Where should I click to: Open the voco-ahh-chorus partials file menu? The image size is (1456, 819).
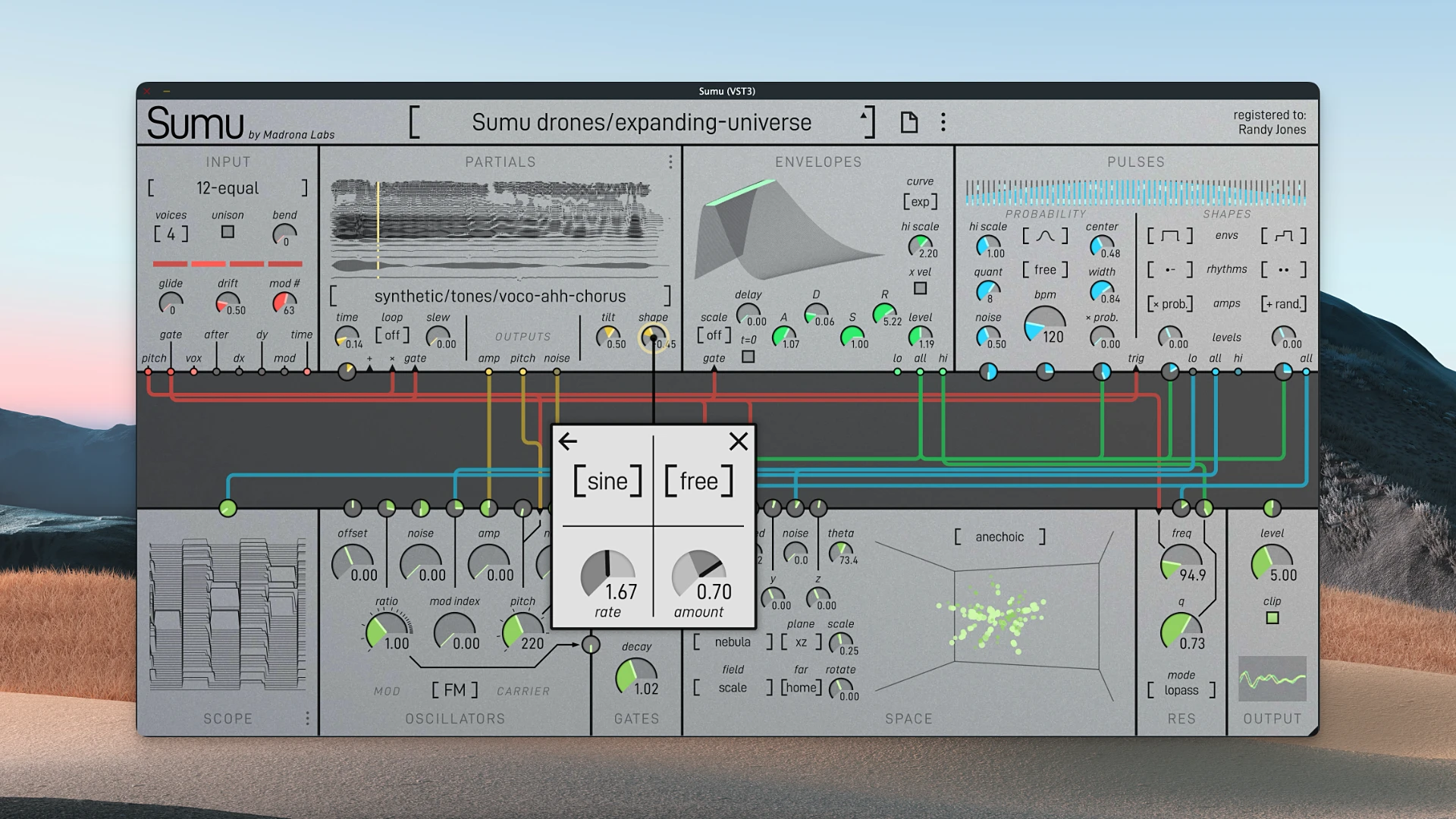point(500,297)
